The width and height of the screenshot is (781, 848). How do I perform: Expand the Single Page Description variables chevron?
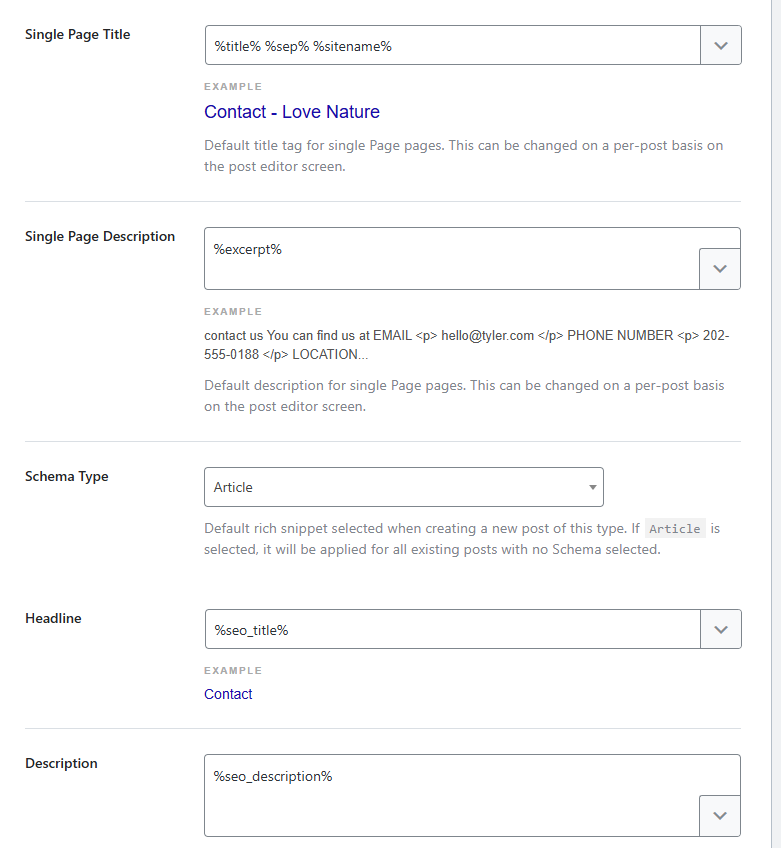(720, 269)
